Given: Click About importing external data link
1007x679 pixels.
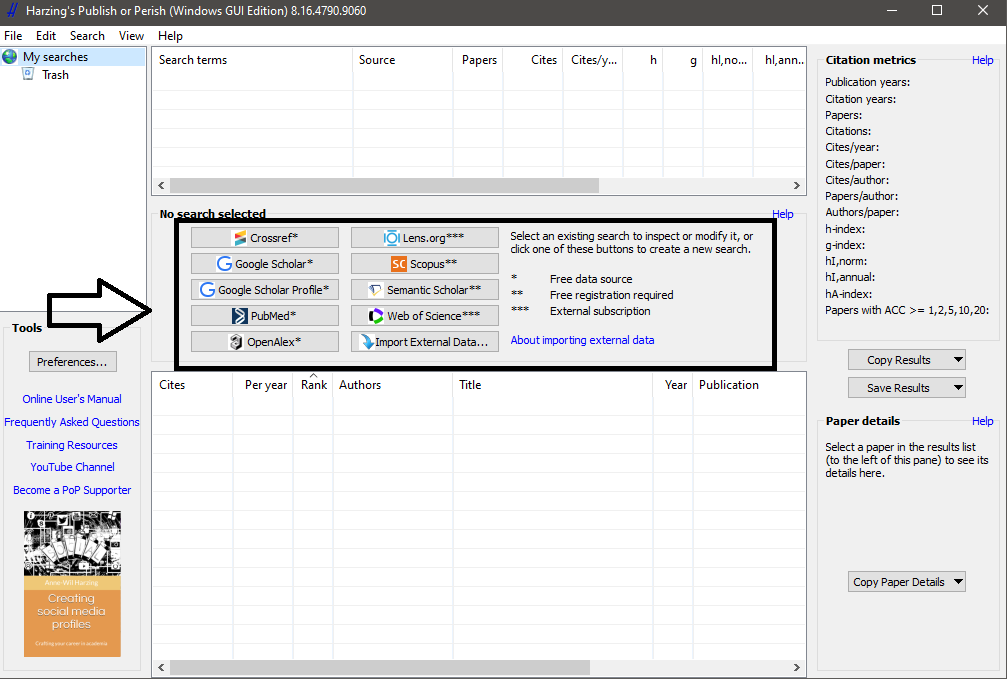Looking at the screenshot, I should tap(582, 340).
